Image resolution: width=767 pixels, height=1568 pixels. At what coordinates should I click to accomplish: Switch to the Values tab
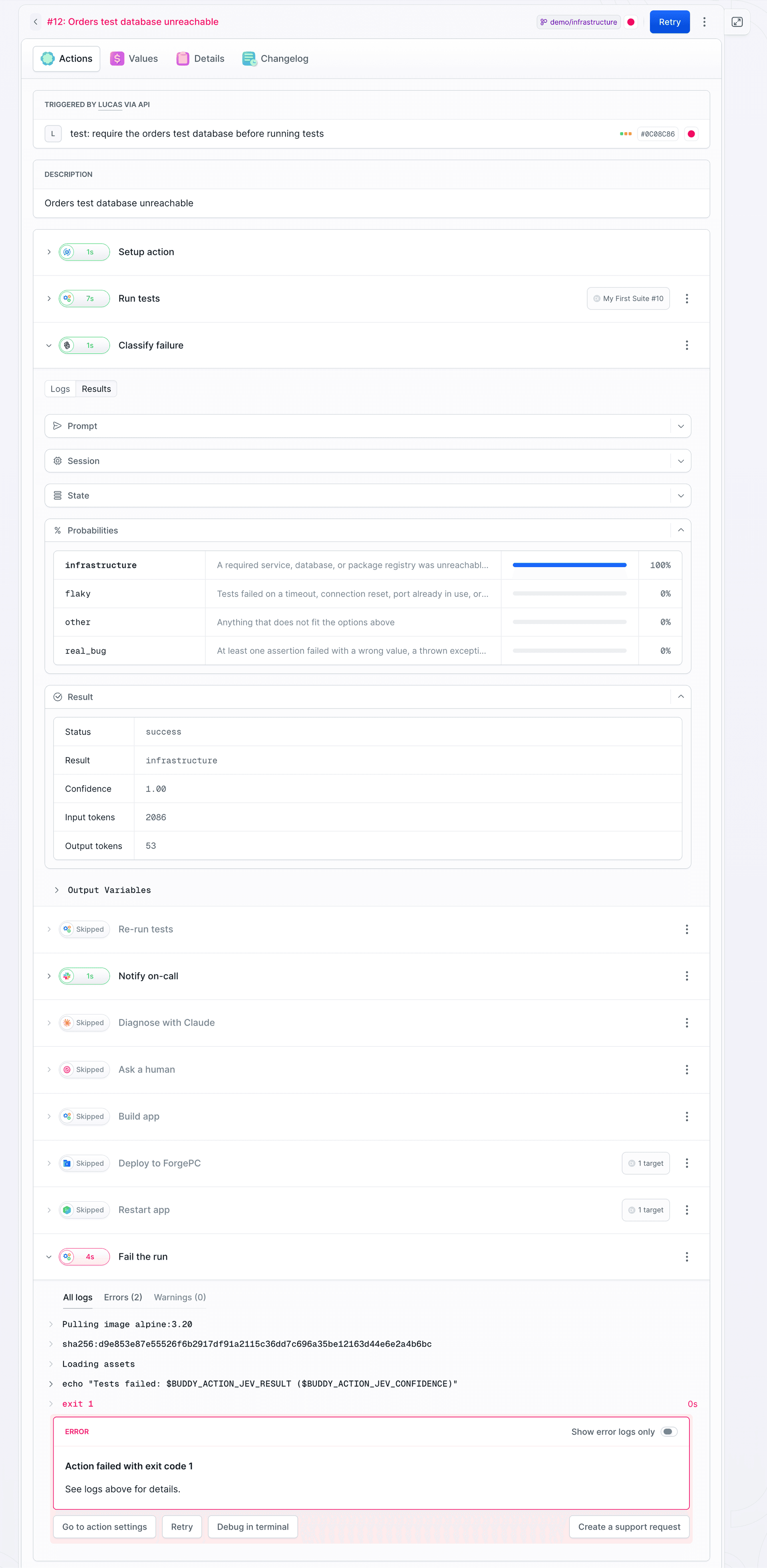click(x=134, y=58)
